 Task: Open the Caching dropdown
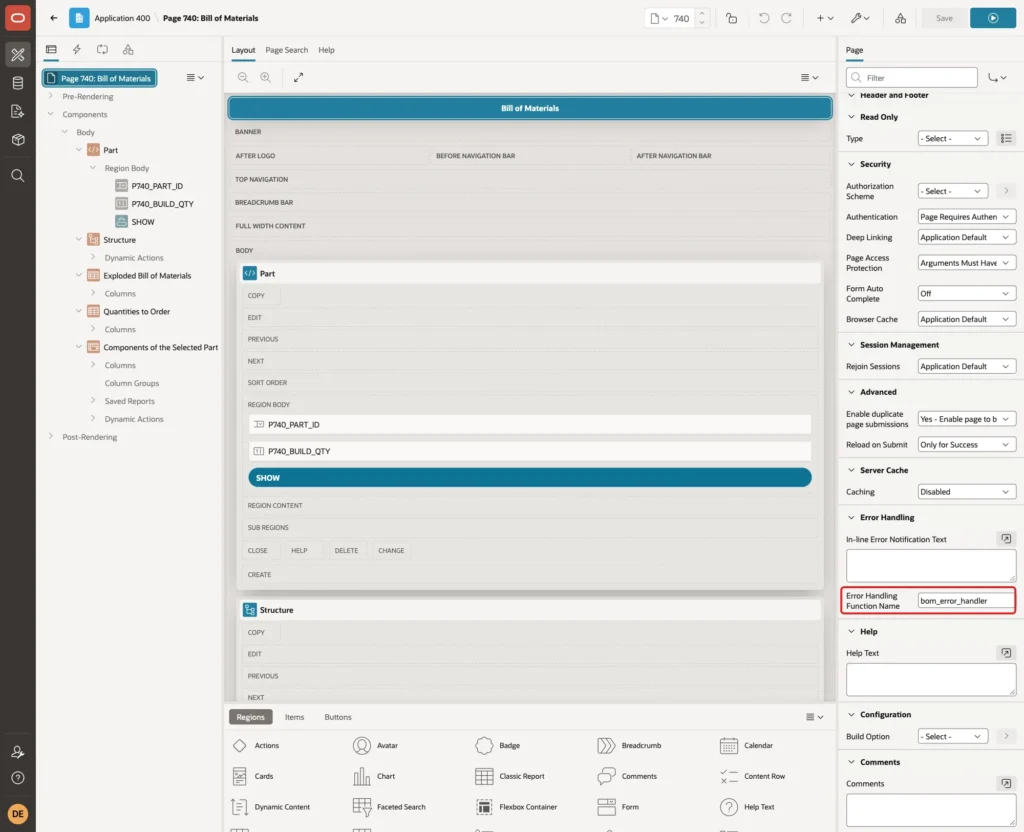(x=967, y=492)
